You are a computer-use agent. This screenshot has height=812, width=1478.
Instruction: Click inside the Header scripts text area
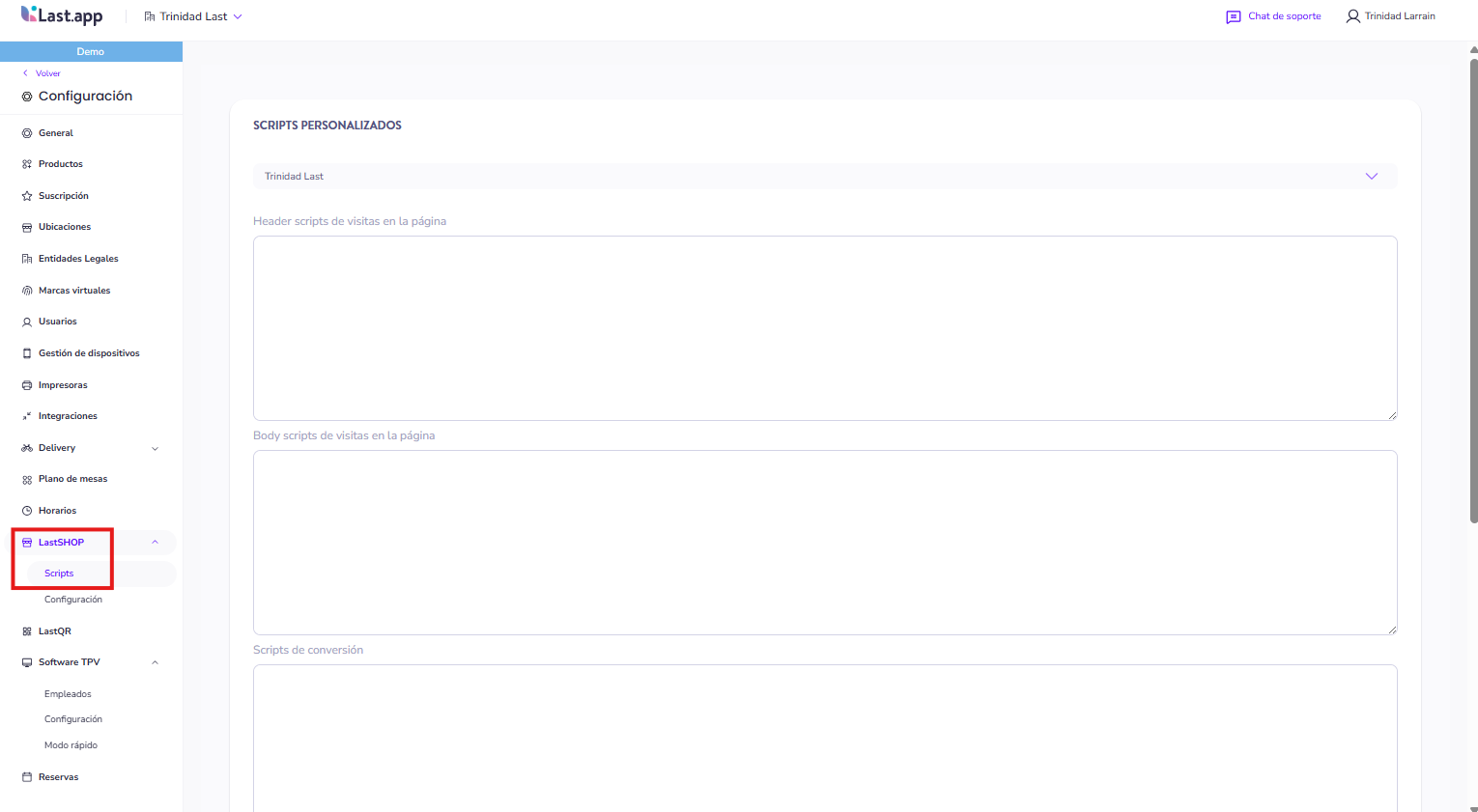click(824, 328)
